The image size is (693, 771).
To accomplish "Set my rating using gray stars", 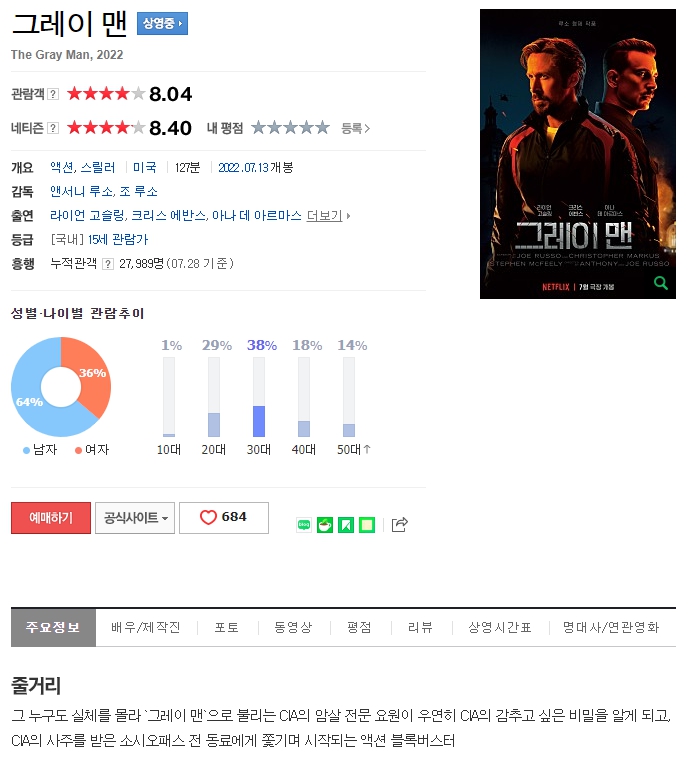I will (290, 128).
